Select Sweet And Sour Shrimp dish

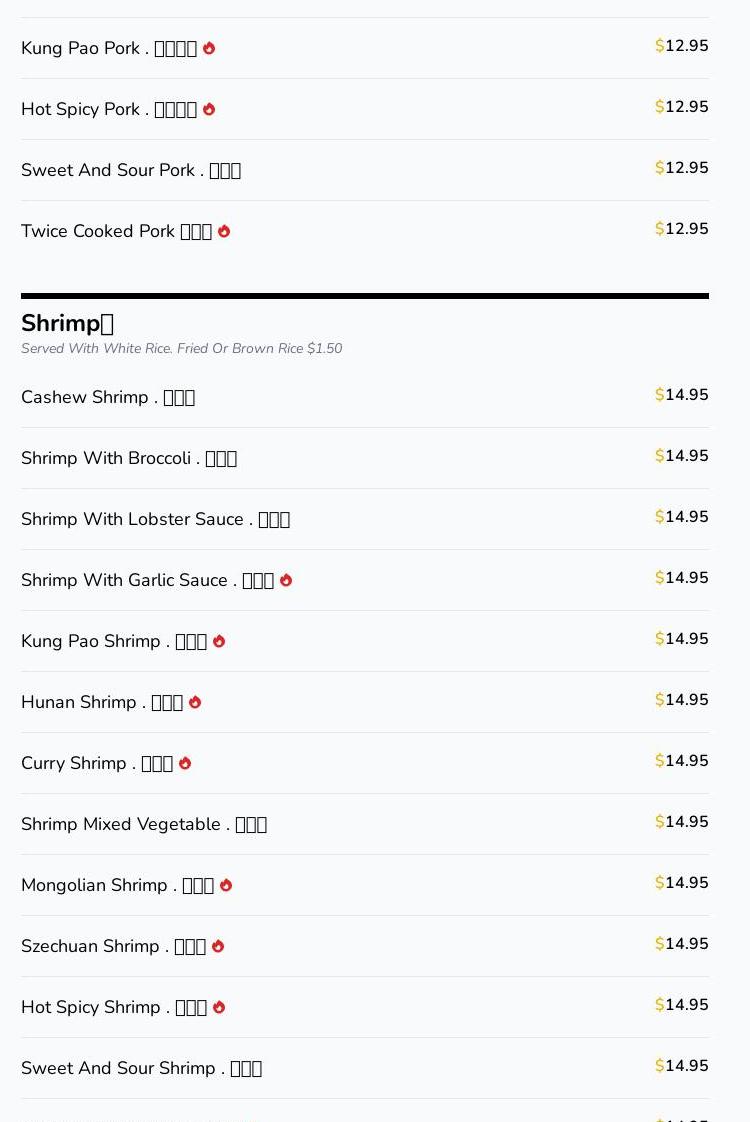pos(365,1068)
